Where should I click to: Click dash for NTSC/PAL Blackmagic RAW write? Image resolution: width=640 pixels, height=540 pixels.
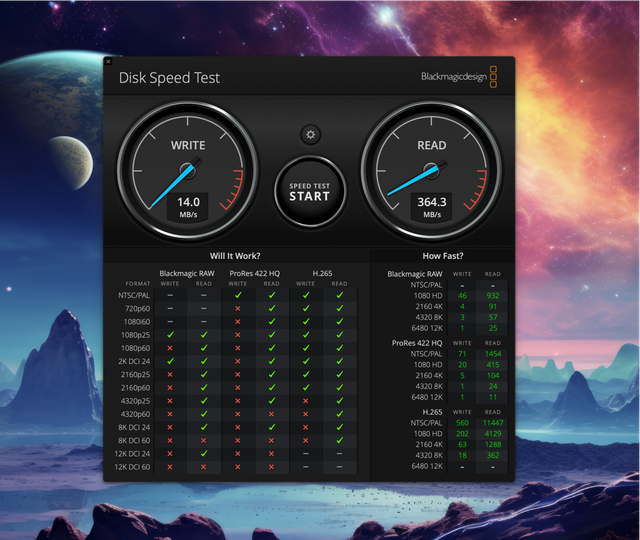click(x=170, y=295)
